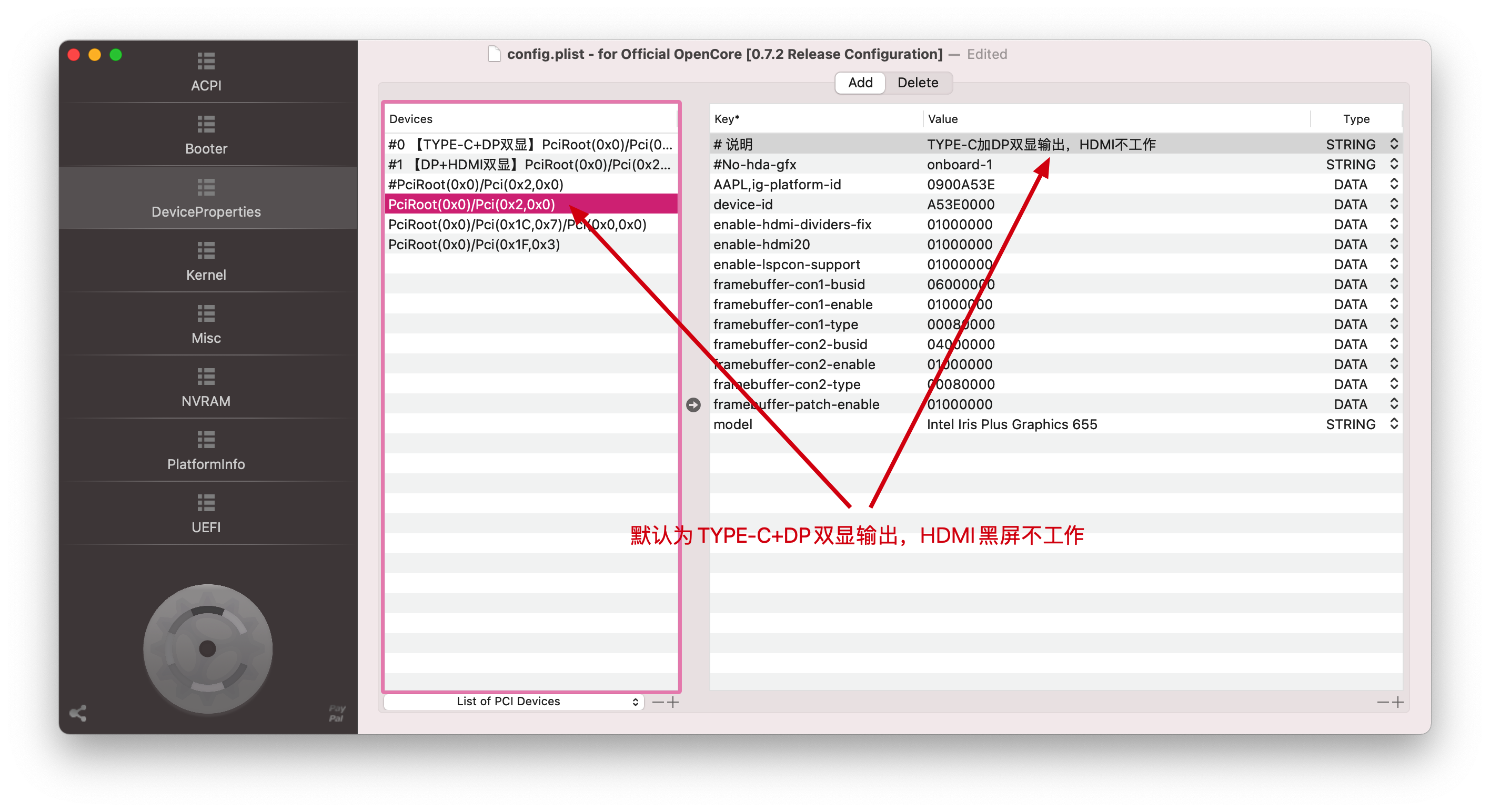Switch to the PlatformInfo section icon
This screenshot has width=1490, height=812.
pos(206,439)
